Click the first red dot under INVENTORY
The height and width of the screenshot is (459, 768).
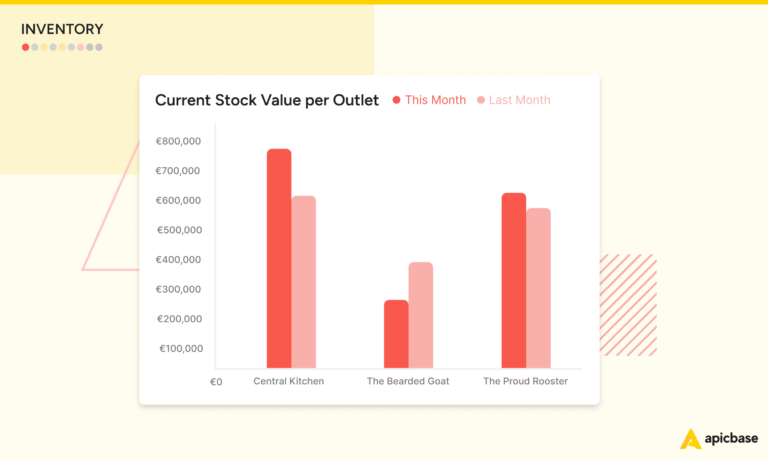(26, 47)
